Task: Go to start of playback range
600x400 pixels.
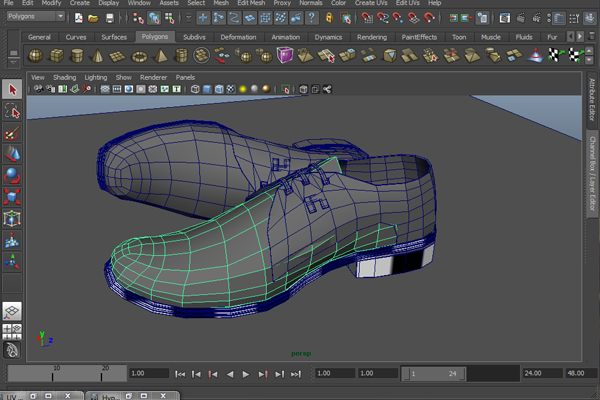Action: pyautogui.click(x=180, y=374)
